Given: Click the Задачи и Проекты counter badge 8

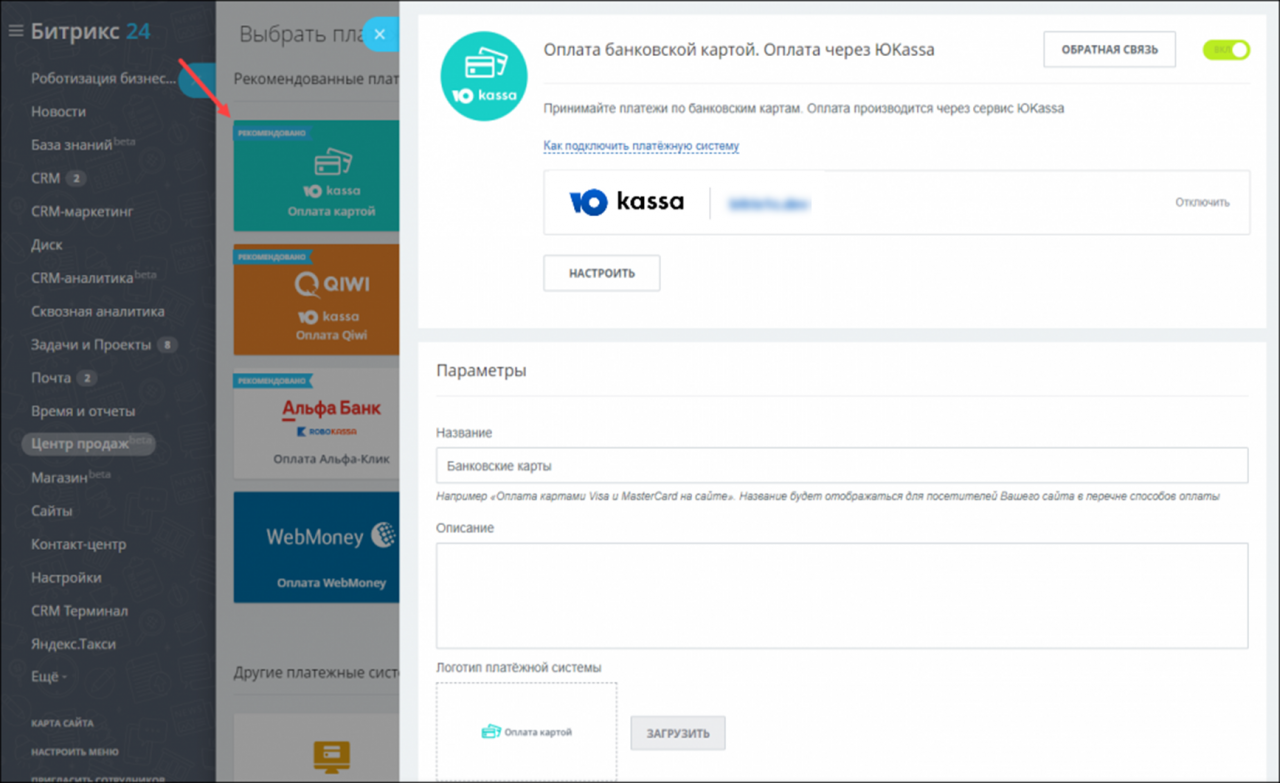Looking at the screenshot, I should 167,345.
